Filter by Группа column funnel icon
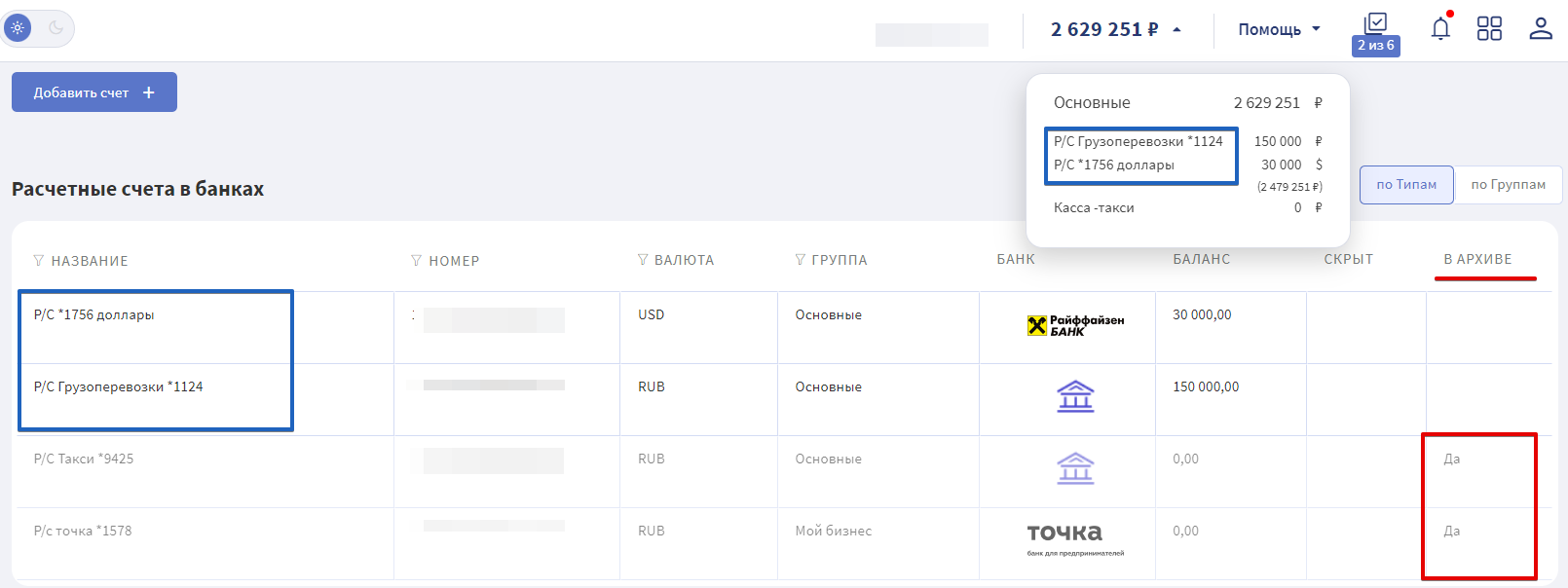The image size is (1568, 588). pos(800,260)
